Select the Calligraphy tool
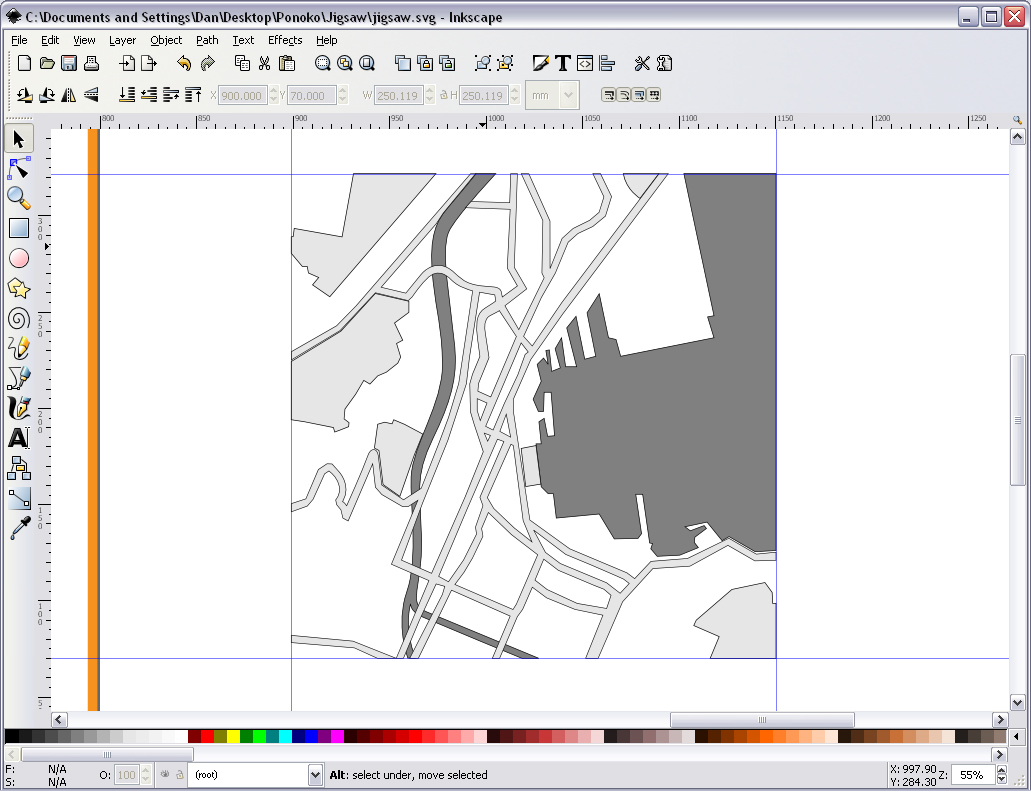The width and height of the screenshot is (1031, 792). pos(18,408)
